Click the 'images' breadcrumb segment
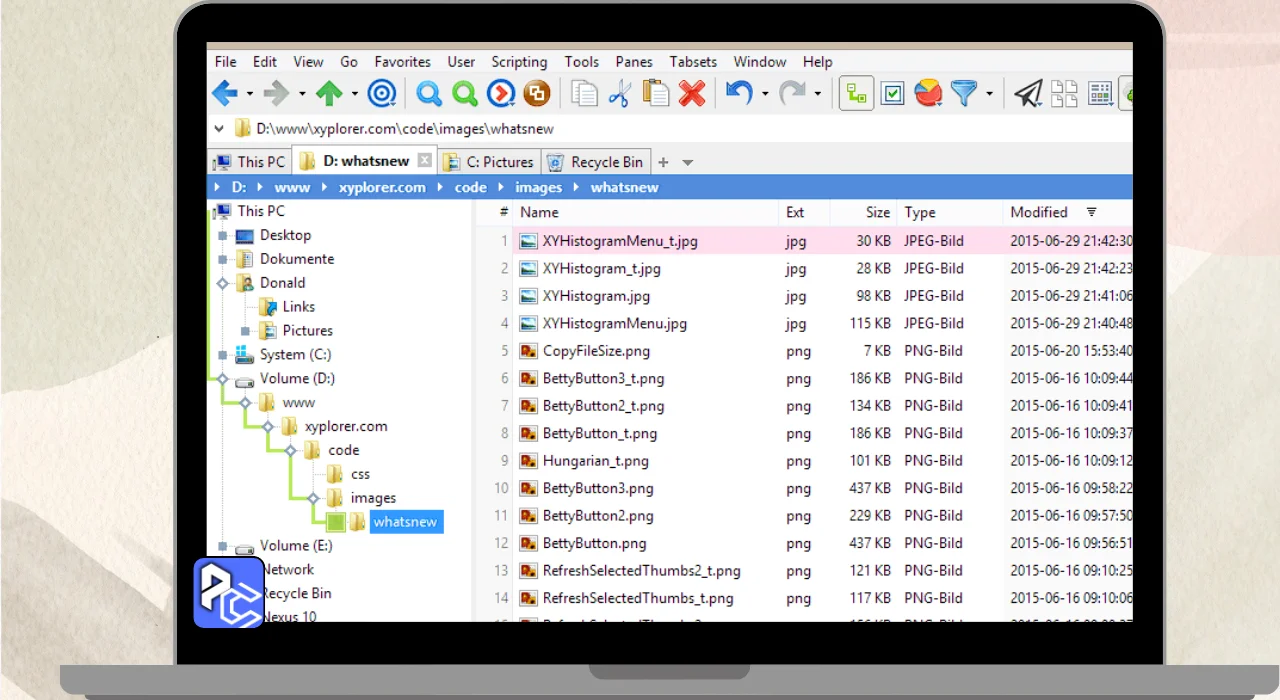The height and width of the screenshot is (700, 1280). tap(538, 187)
